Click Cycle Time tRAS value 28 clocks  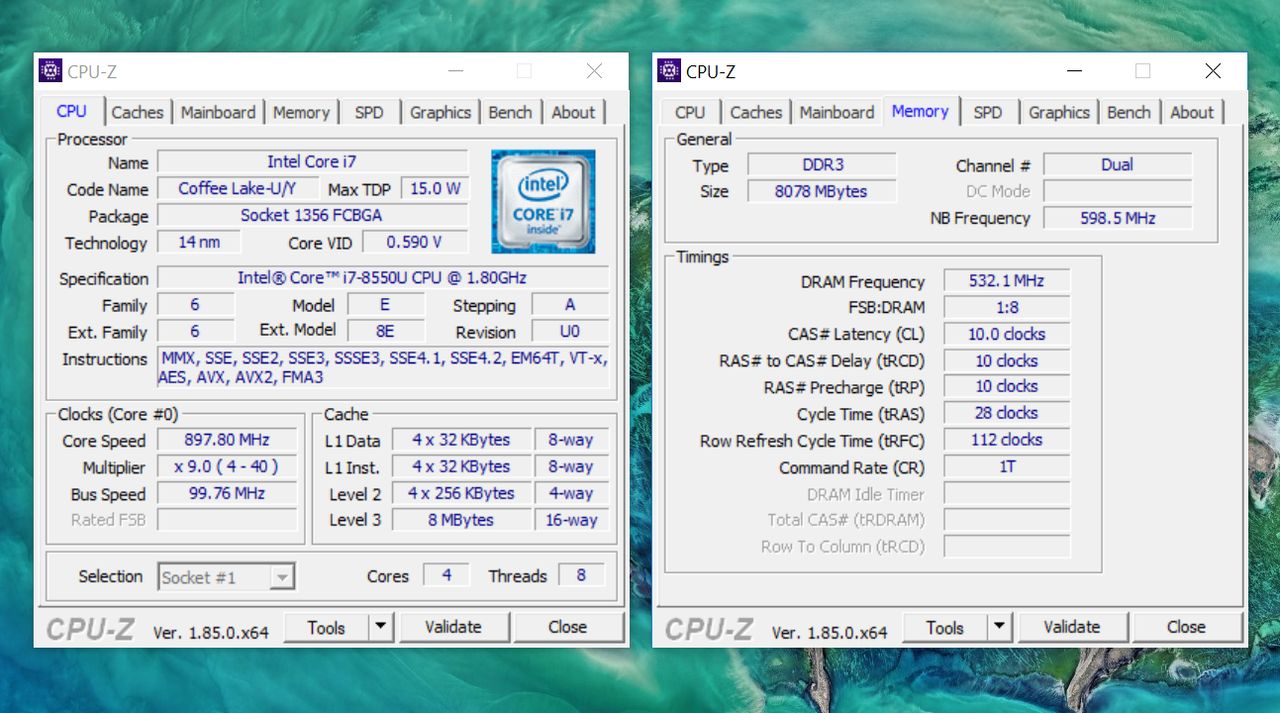pos(1007,413)
